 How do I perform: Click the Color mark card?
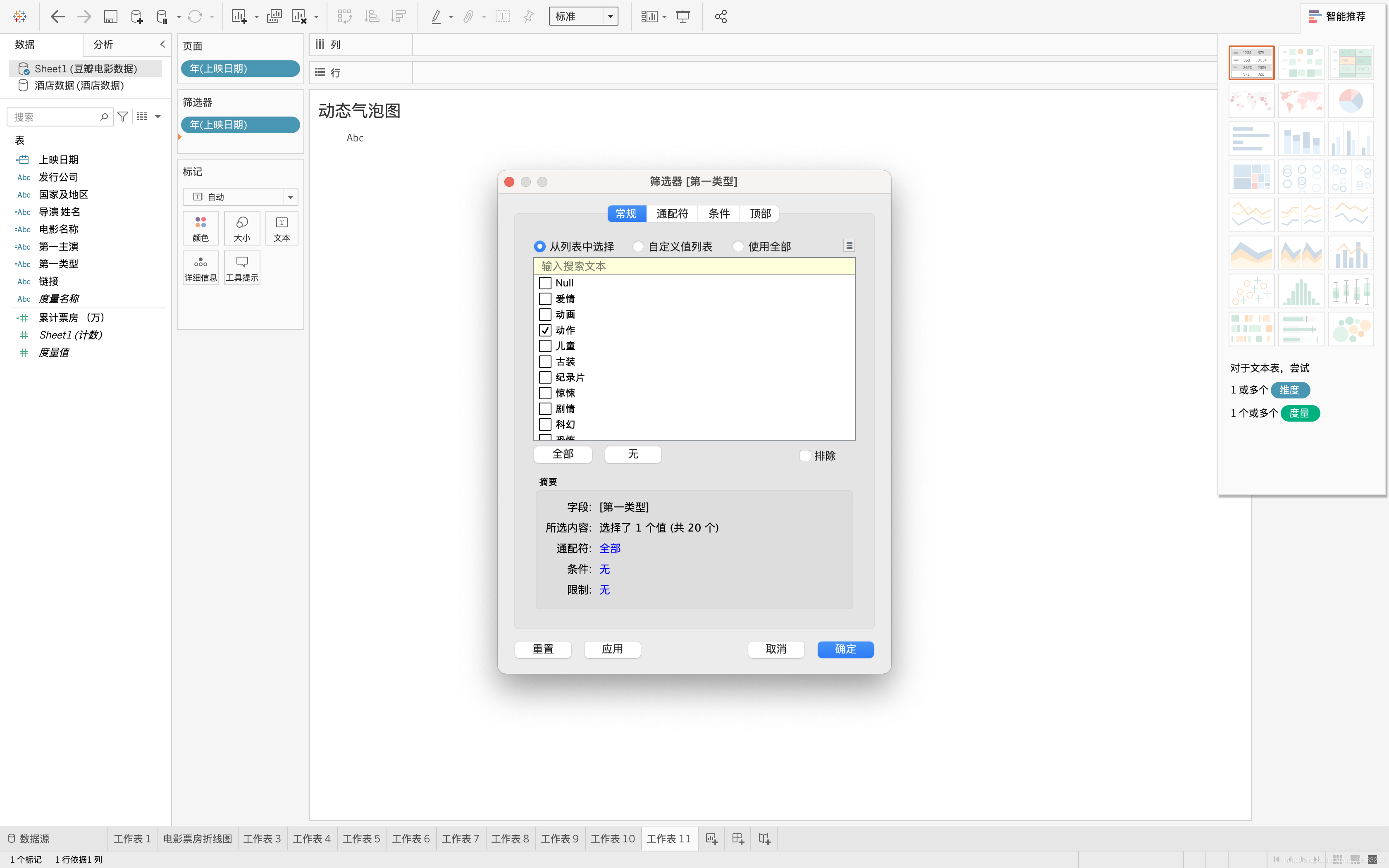coord(200,228)
